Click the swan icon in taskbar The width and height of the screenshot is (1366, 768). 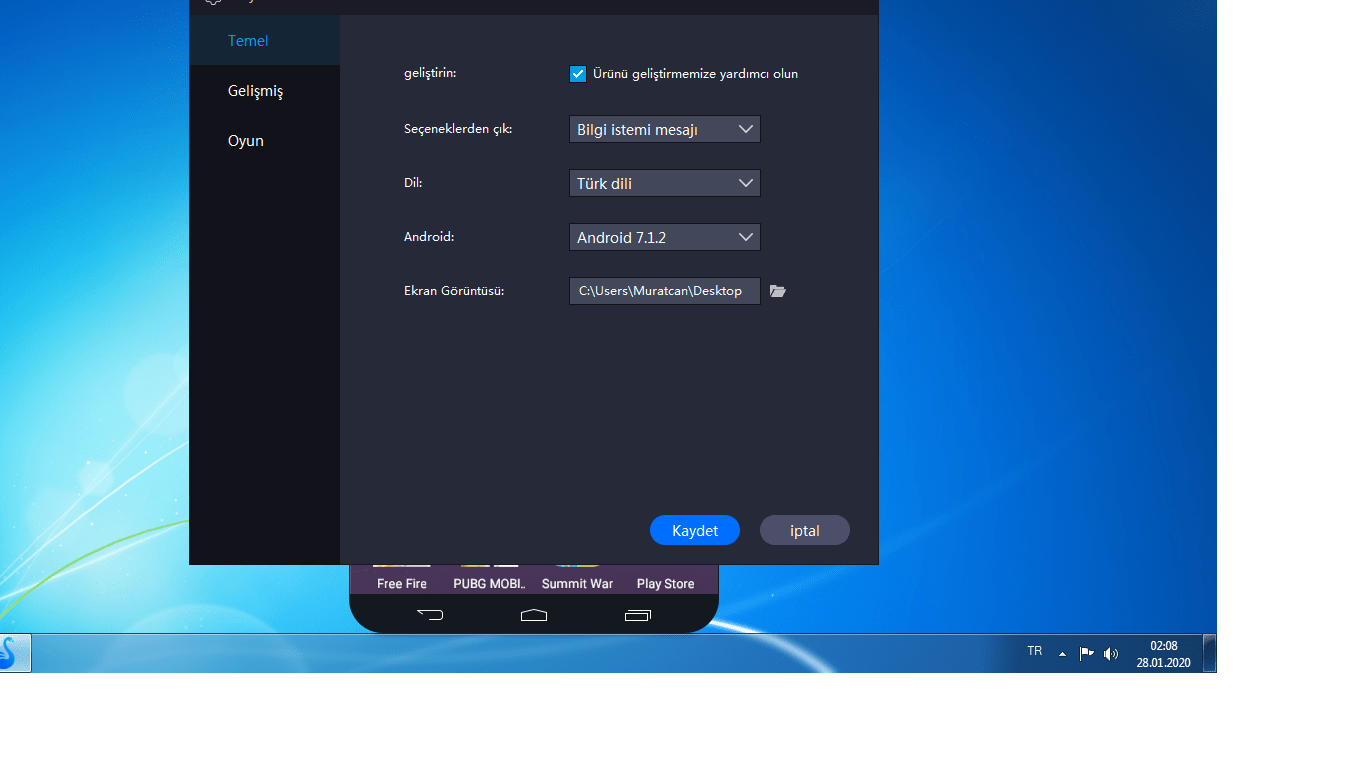13,653
